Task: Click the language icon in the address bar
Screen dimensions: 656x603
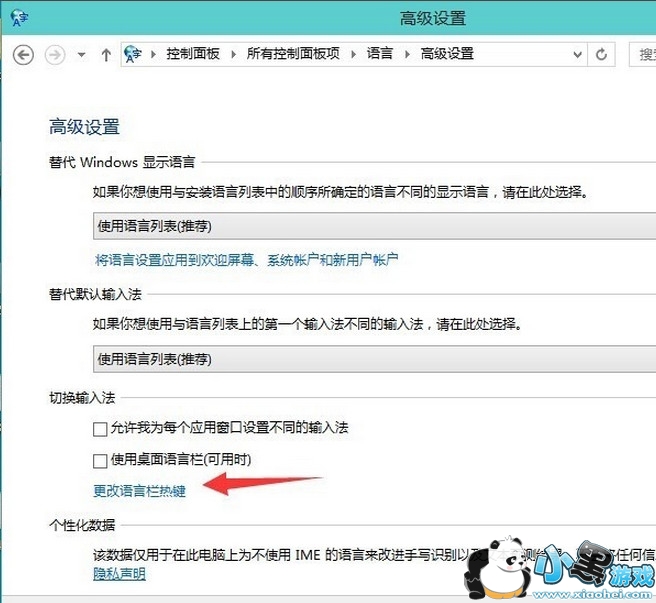Action: [x=133, y=54]
